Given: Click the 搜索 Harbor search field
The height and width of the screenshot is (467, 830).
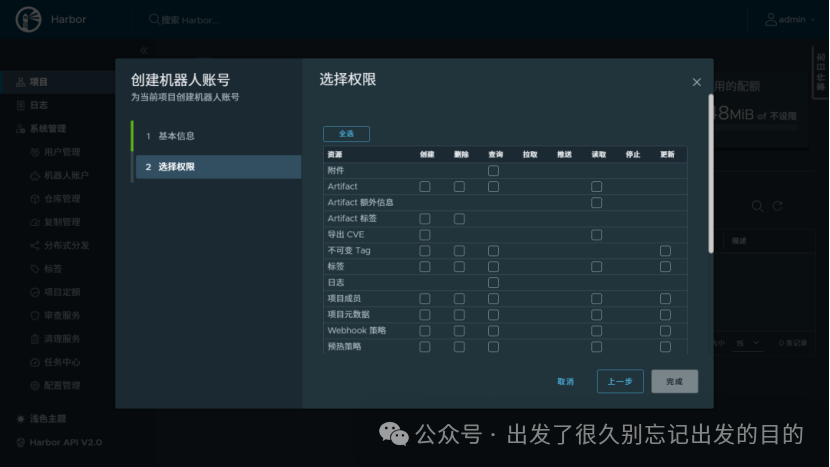Looking at the screenshot, I should point(190,20).
